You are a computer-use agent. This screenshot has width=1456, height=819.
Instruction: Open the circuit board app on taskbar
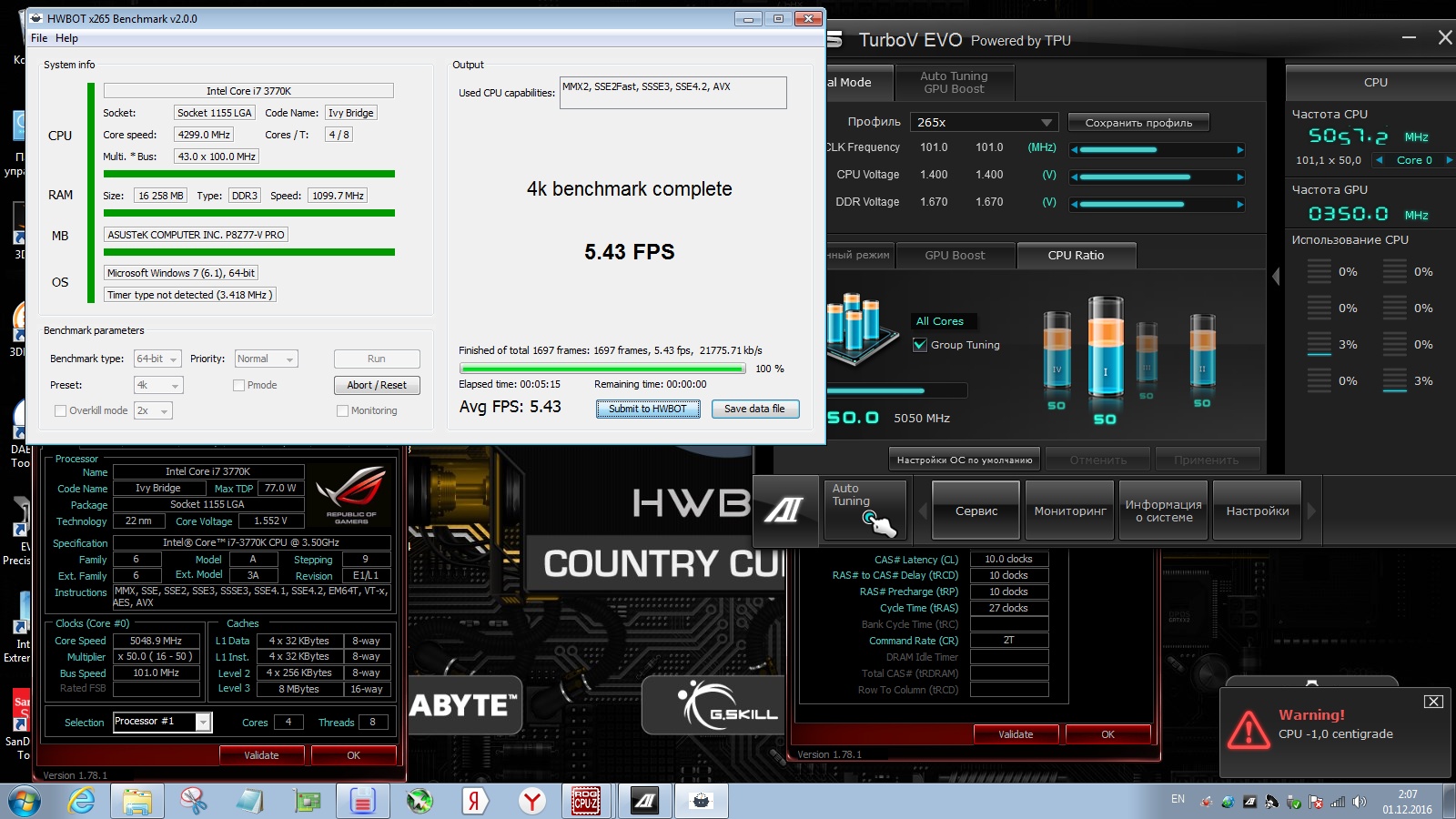tap(307, 802)
